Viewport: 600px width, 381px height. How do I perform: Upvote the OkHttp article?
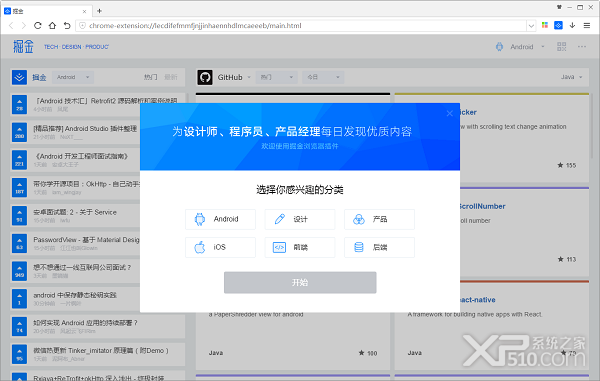[20, 187]
